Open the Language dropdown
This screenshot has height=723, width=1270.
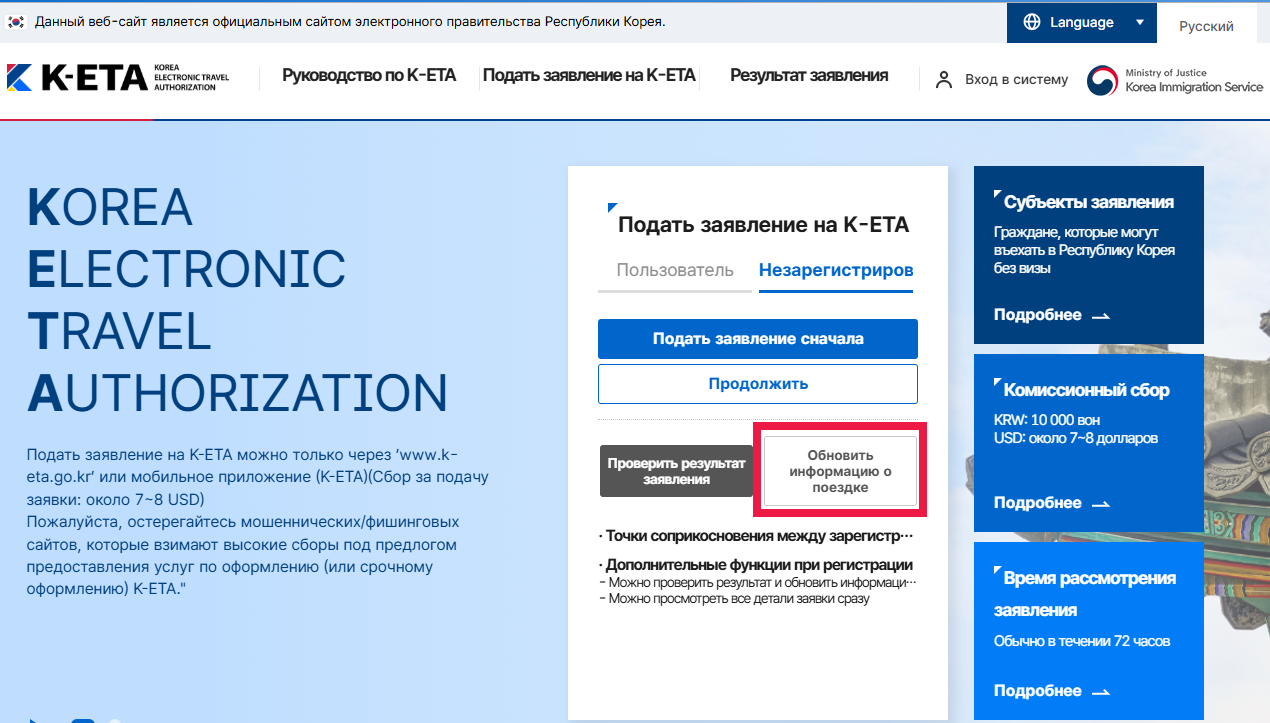[1082, 22]
